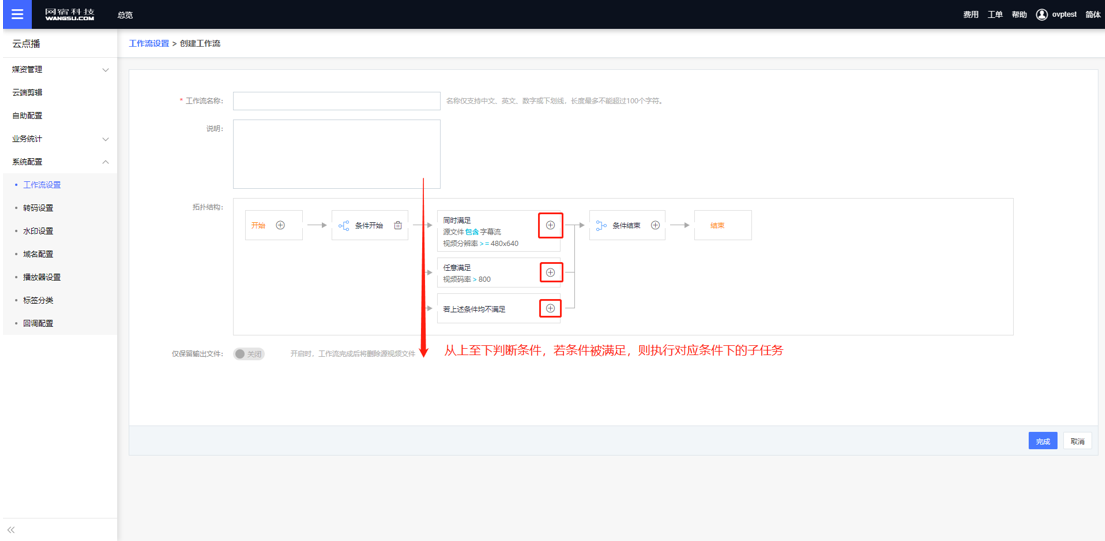Add subtask under the 任意满足 condition

coord(550,272)
